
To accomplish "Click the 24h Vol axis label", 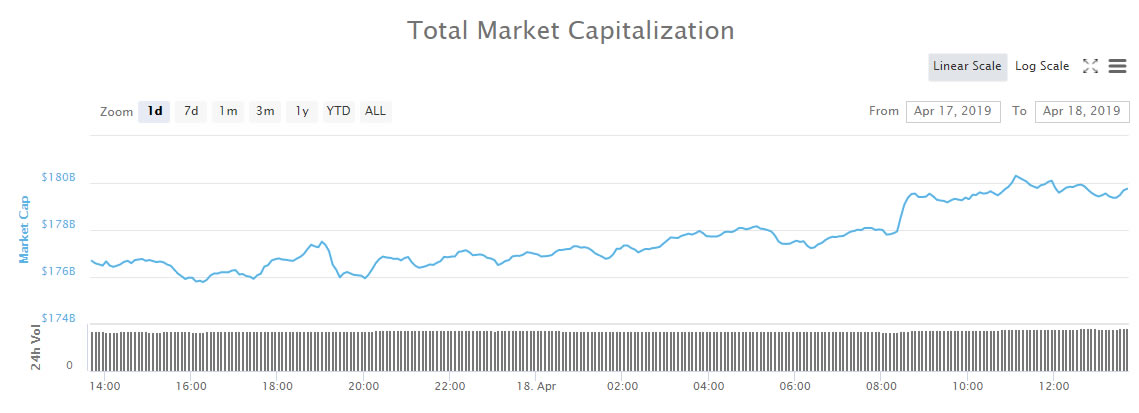I will point(36,346).
